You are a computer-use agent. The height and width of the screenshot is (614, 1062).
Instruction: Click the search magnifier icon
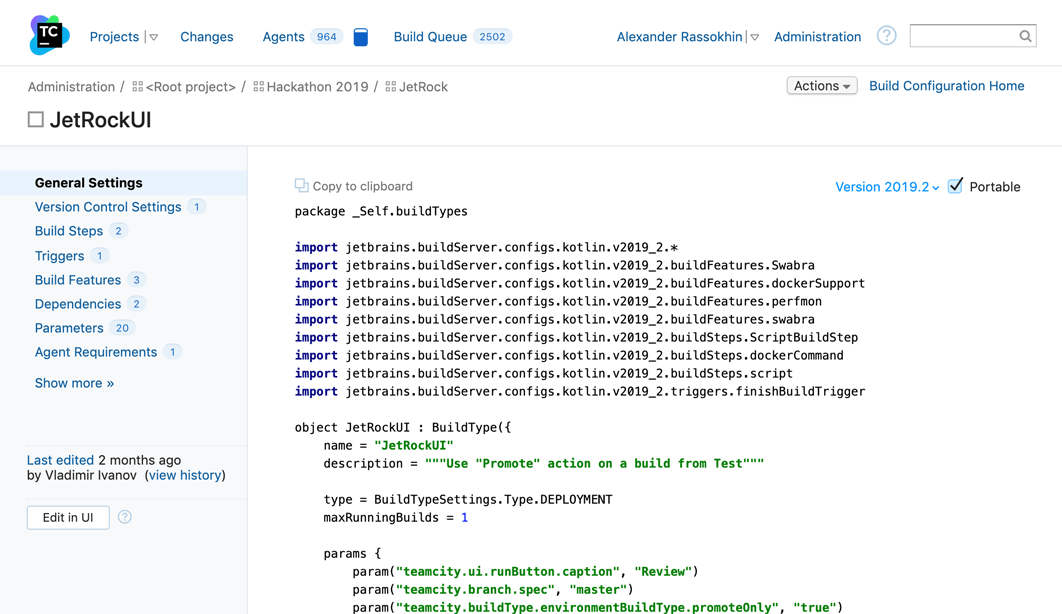(x=1025, y=37)
